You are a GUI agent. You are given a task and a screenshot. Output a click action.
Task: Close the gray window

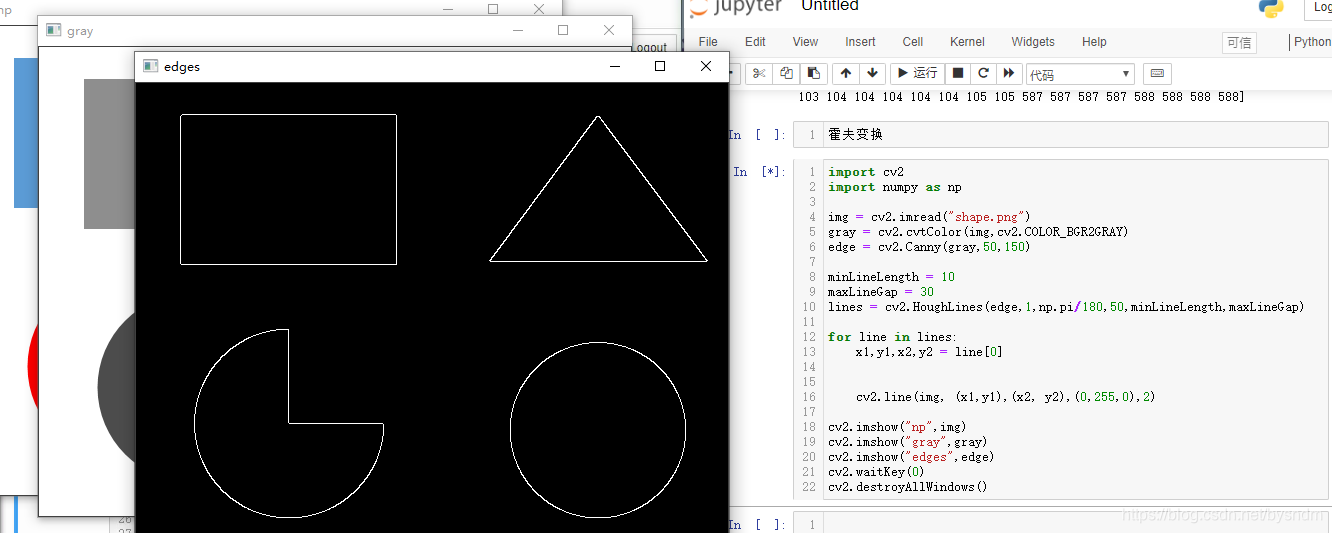[609, 31]
